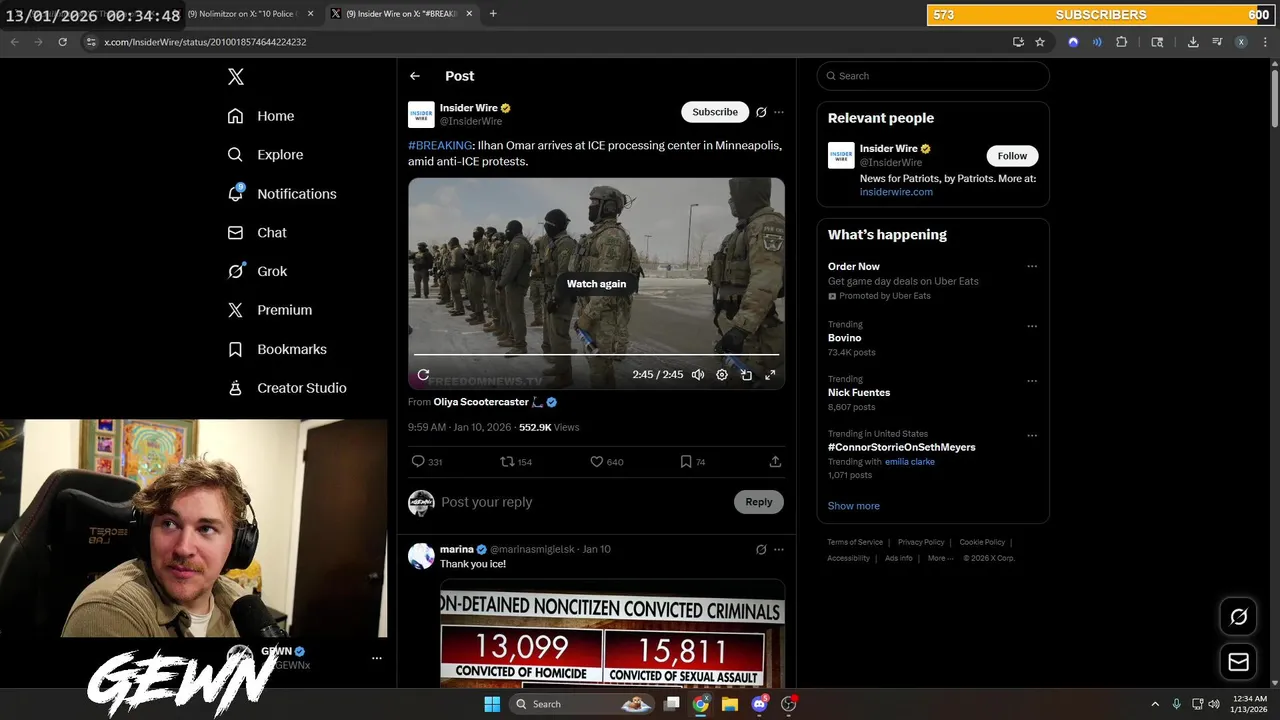Click the video progress bar
The width and height of the screenshot is (1280, 720).
click(596, 354)
